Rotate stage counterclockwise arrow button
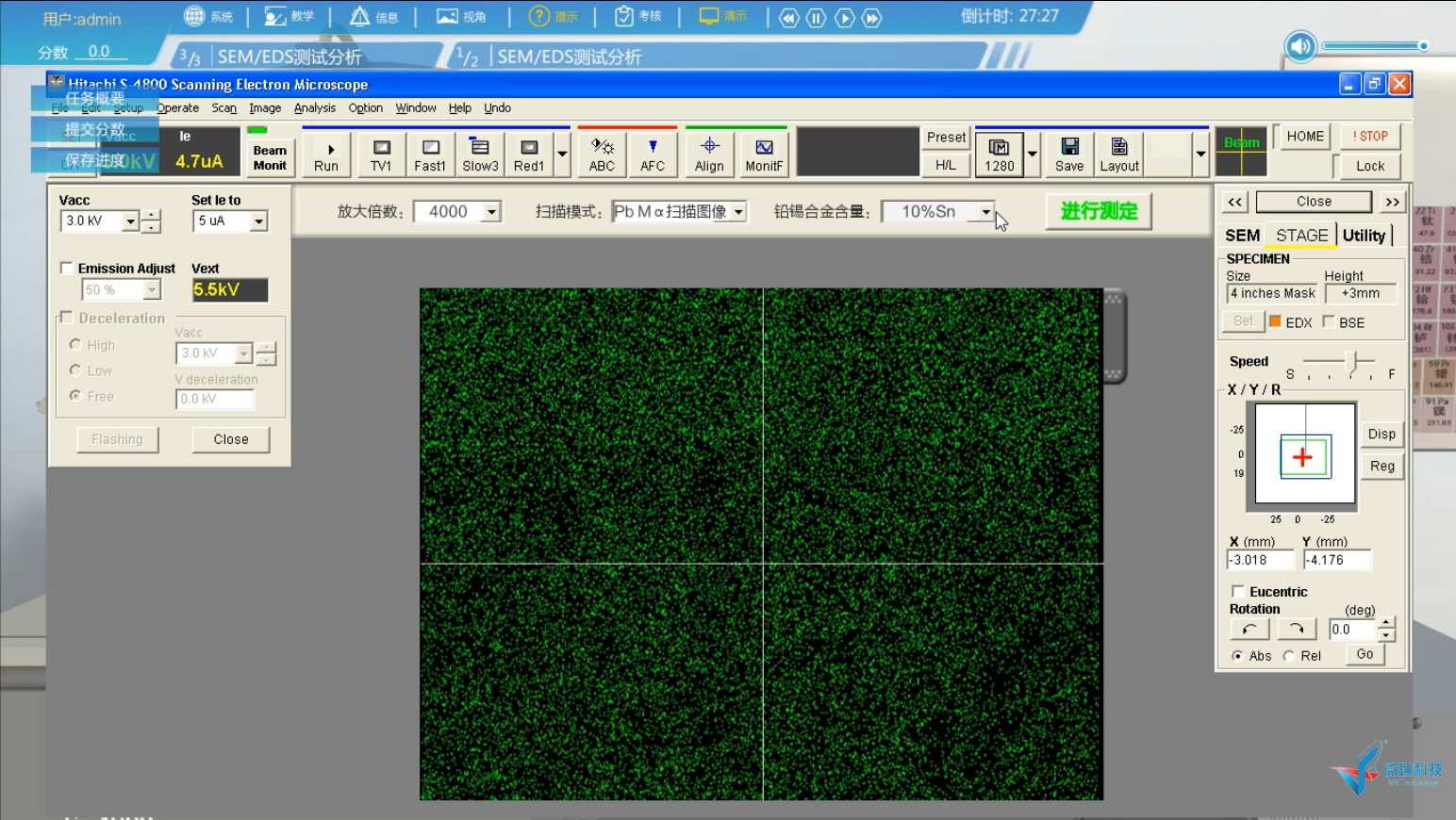This screenshot has height=820, width=1456. (x=1249, y=629)
